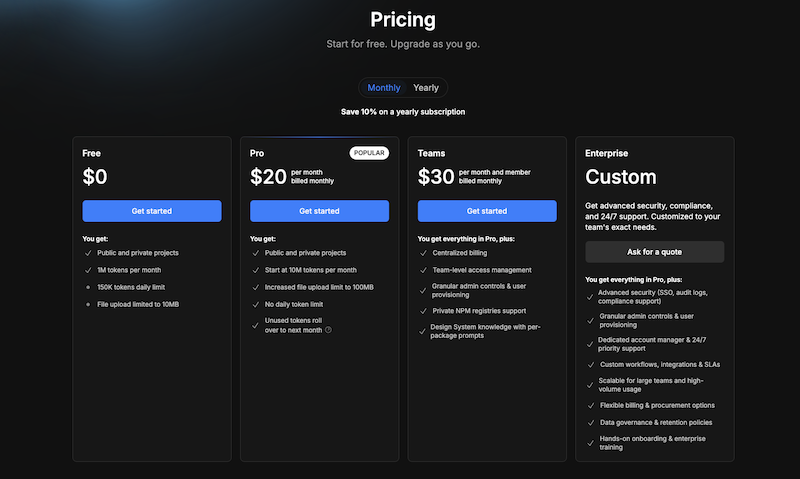The image size is (800, 479).
Task: Click the checkmark next to Private NPM registries support
Action: pyautogui.click(x=423, y=311)
